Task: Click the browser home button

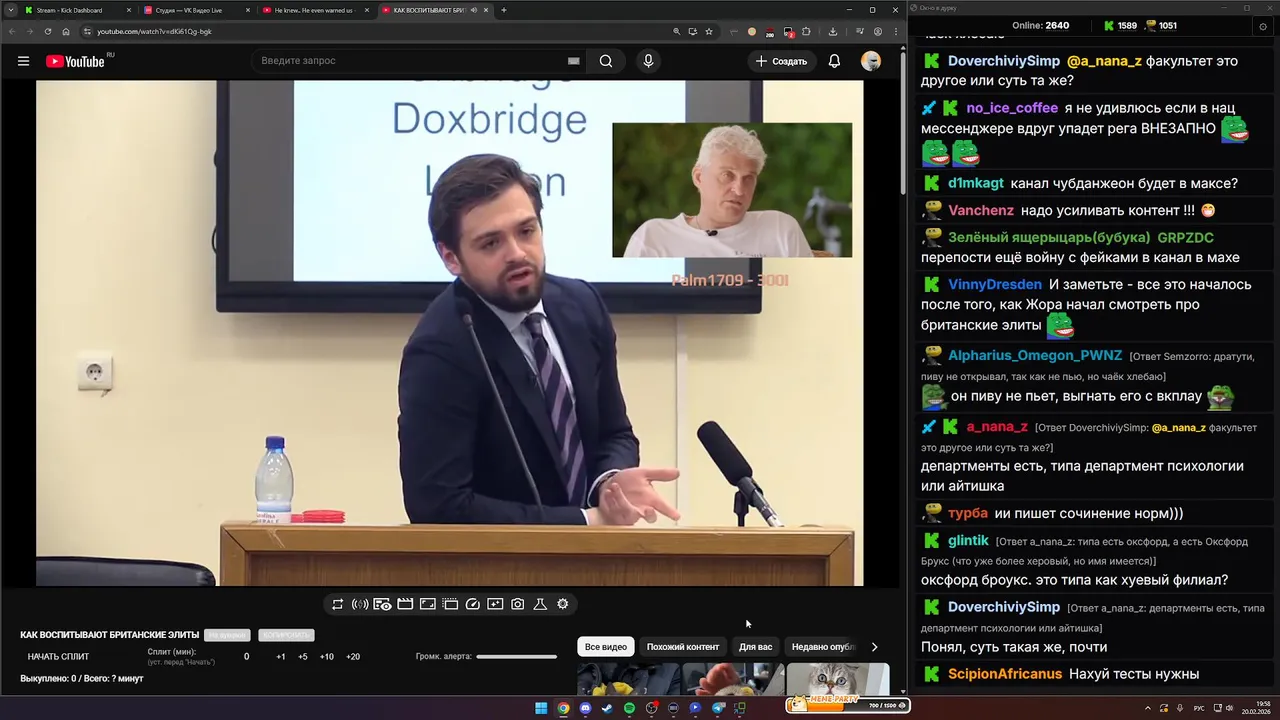Action: [x=66, y=31]
